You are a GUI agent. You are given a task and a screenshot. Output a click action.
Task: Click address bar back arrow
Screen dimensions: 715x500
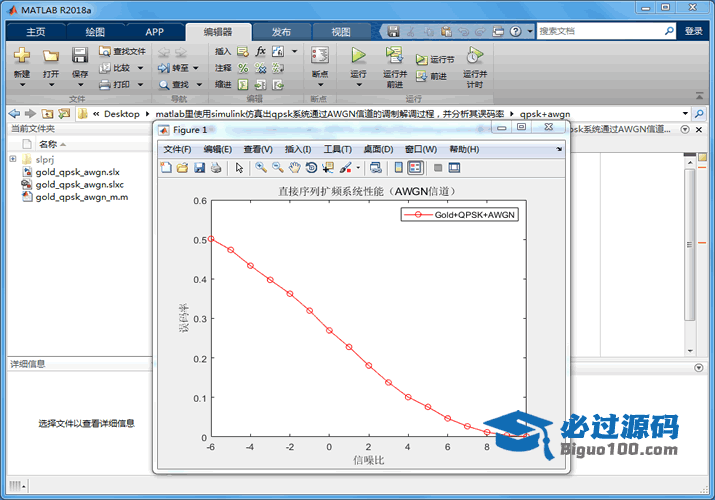(14, 113)
